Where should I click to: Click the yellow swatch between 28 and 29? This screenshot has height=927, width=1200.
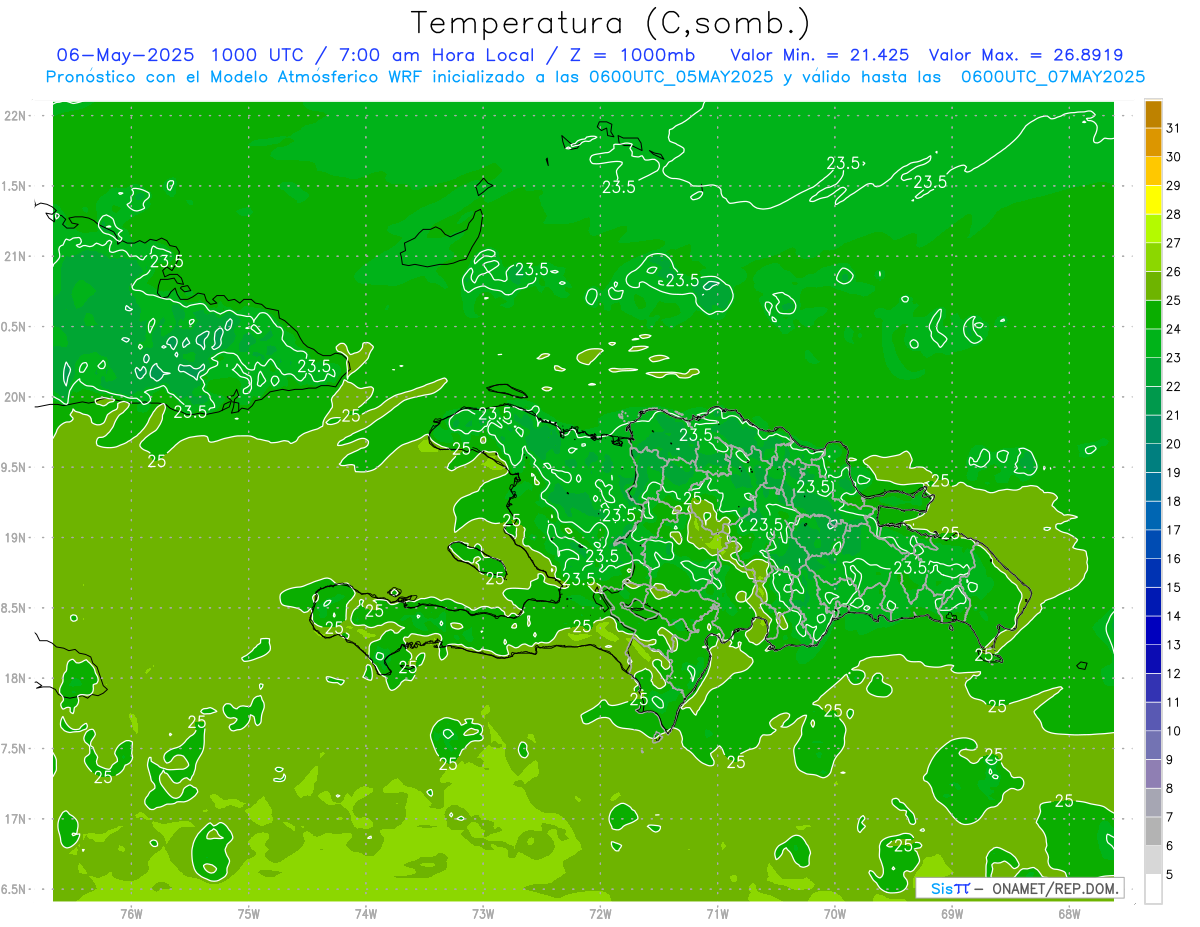1153,200
